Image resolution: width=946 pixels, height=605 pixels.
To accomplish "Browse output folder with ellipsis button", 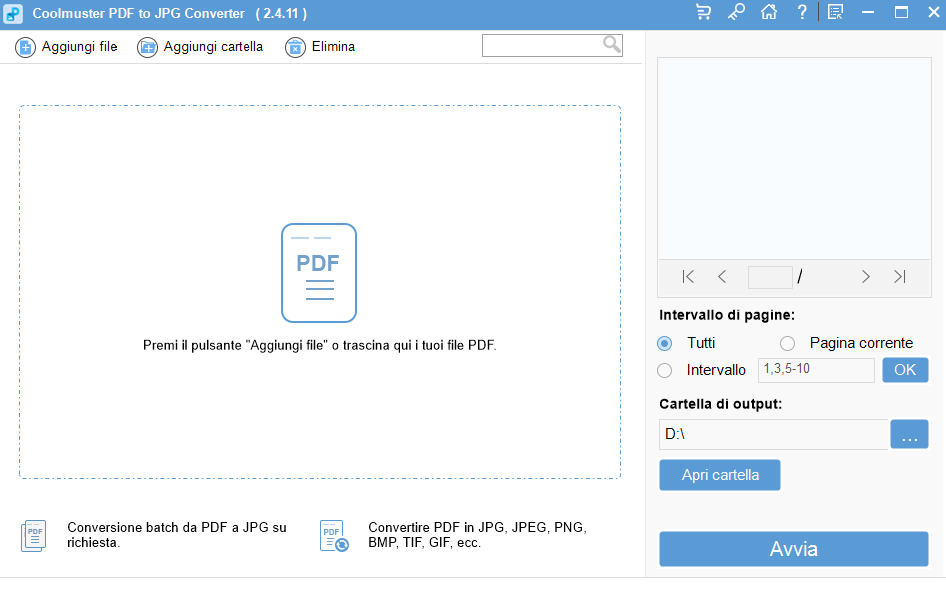I will point(909,434).
